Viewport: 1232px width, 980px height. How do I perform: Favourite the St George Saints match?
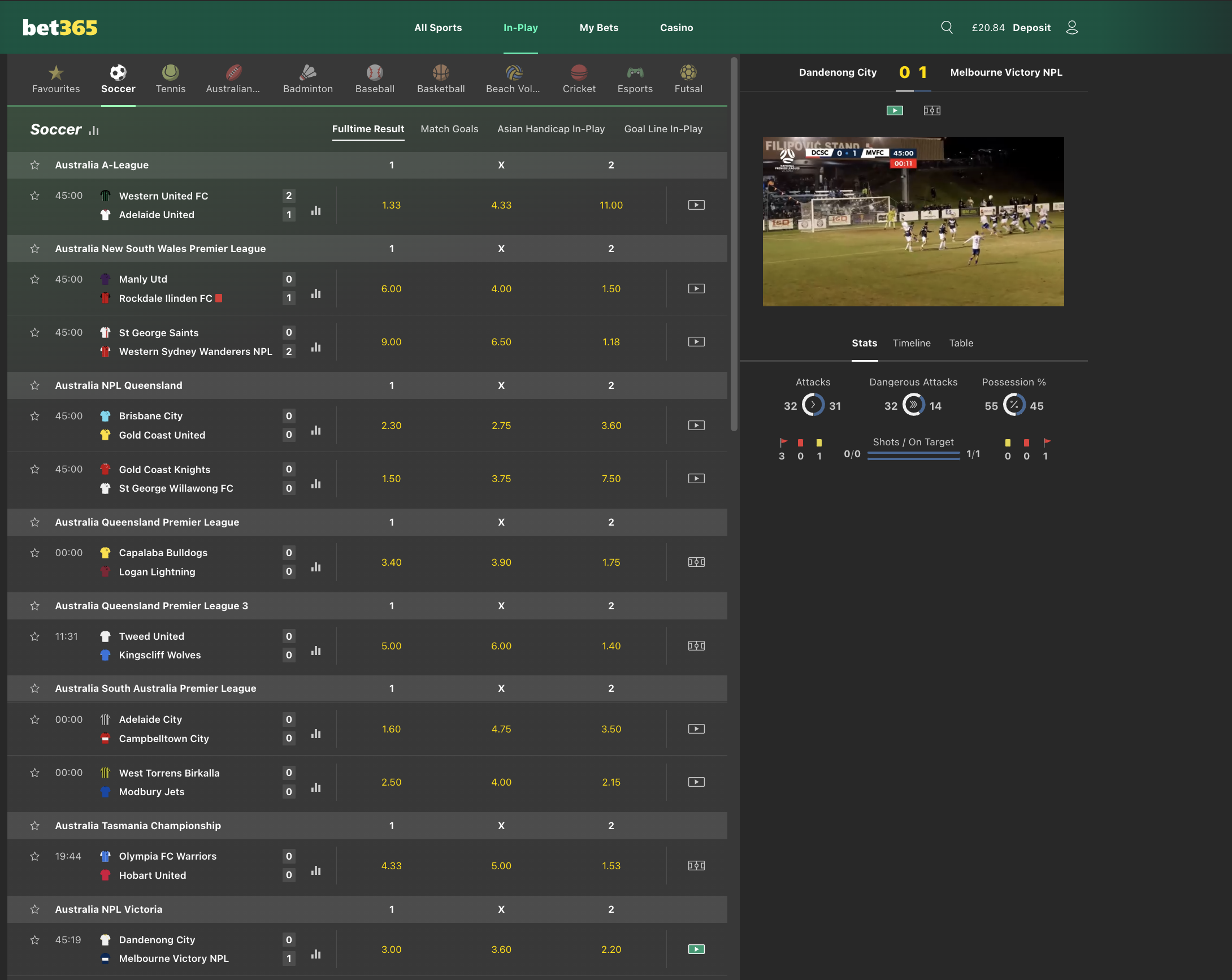35,332
